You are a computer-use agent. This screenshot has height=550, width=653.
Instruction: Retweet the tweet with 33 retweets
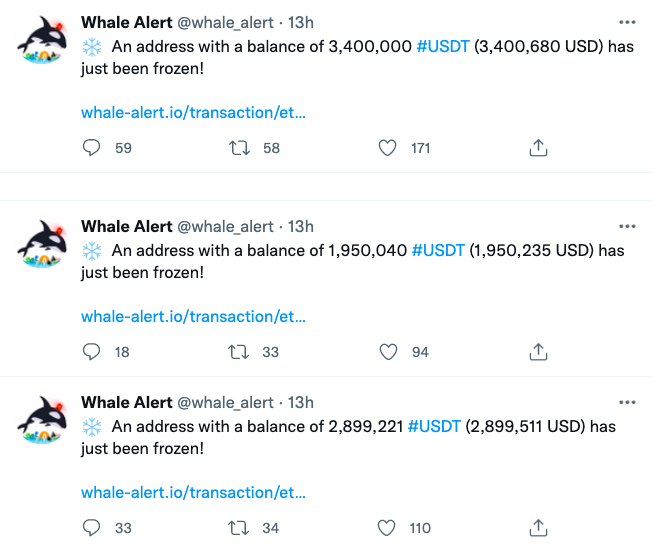(x=239, y=352)
